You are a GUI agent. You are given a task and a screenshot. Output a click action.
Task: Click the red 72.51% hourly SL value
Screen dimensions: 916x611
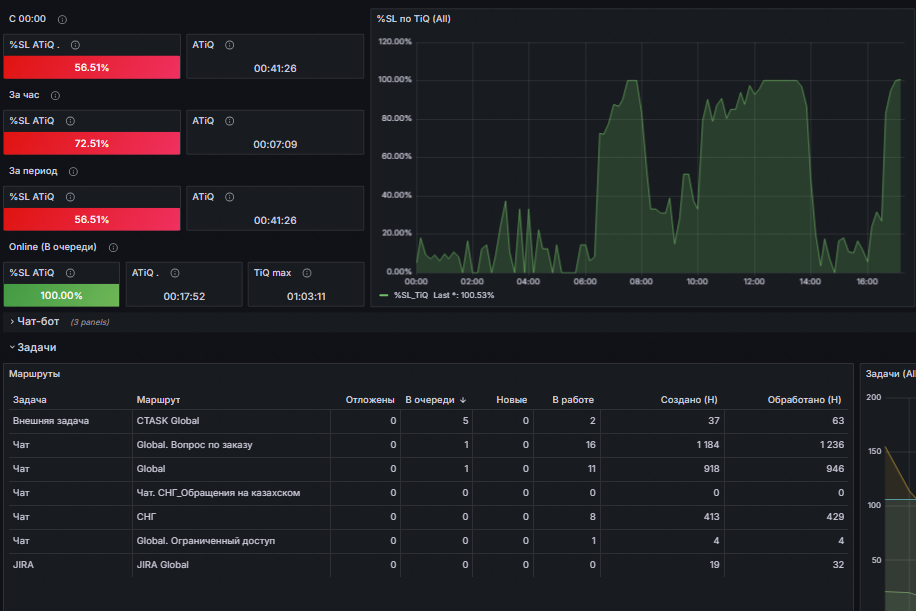[92, 144]
